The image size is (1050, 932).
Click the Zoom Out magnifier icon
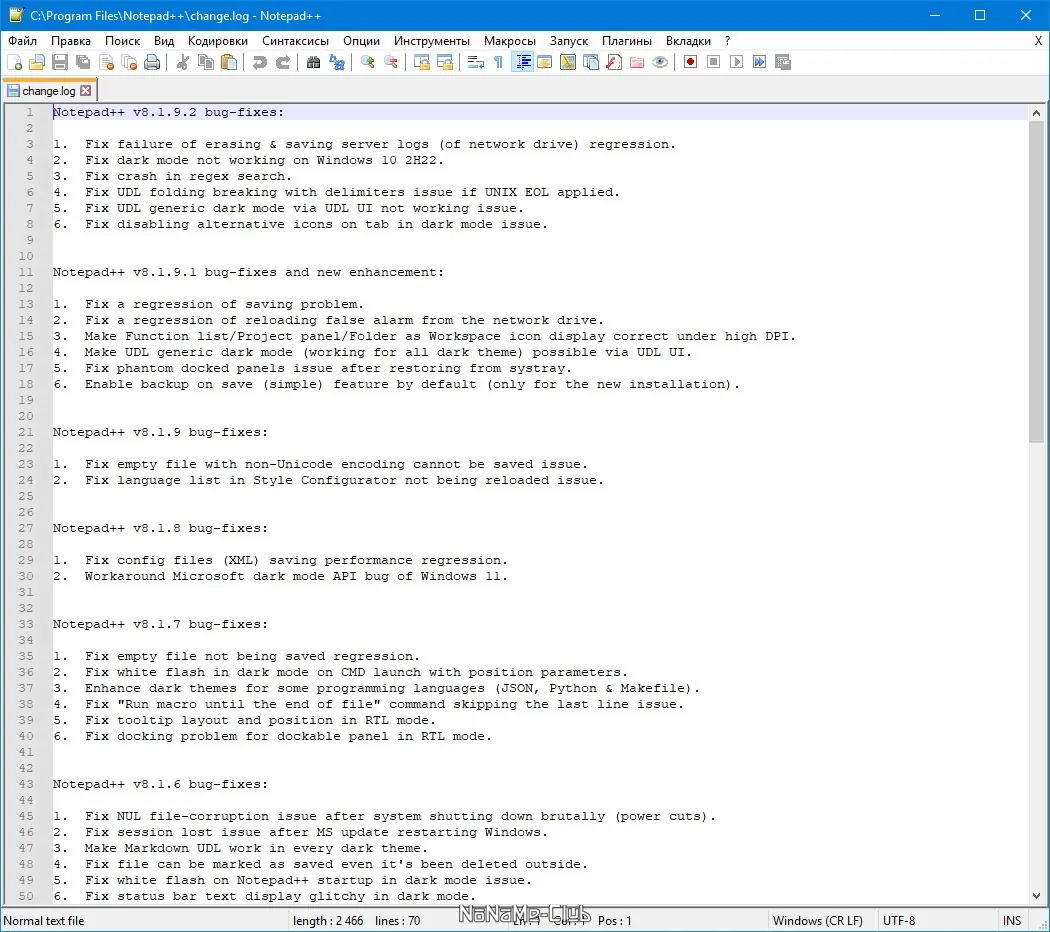390,62
